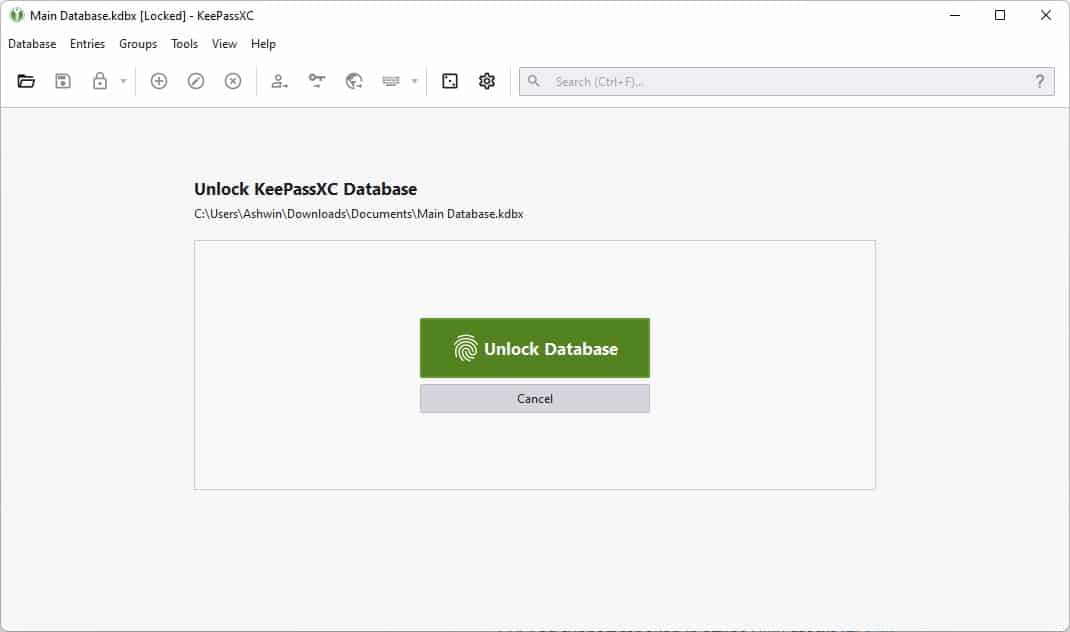Cancel the database unlock
The width and height of the screenshot is (1070, 632).
click(x=534, y=398)
